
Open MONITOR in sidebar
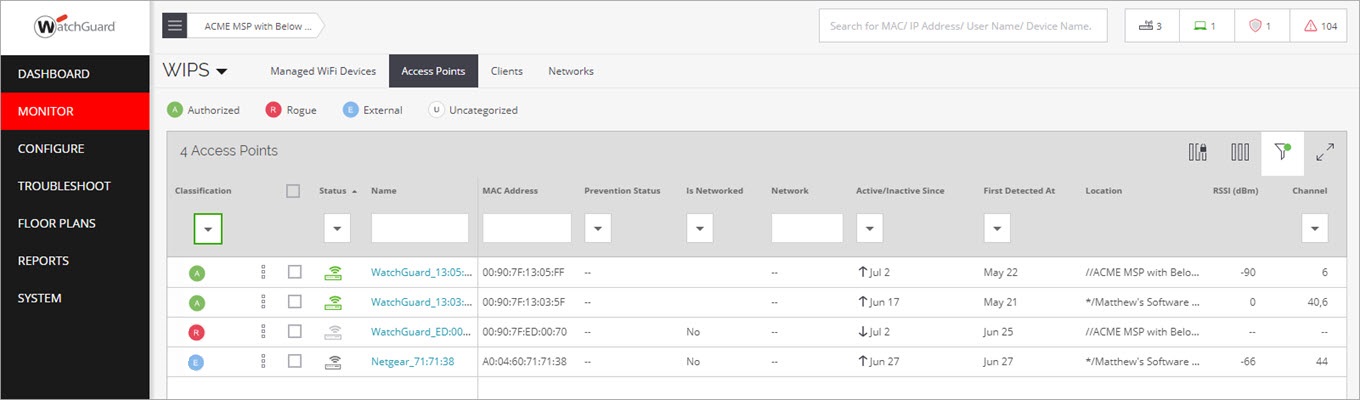pos(75,111)
